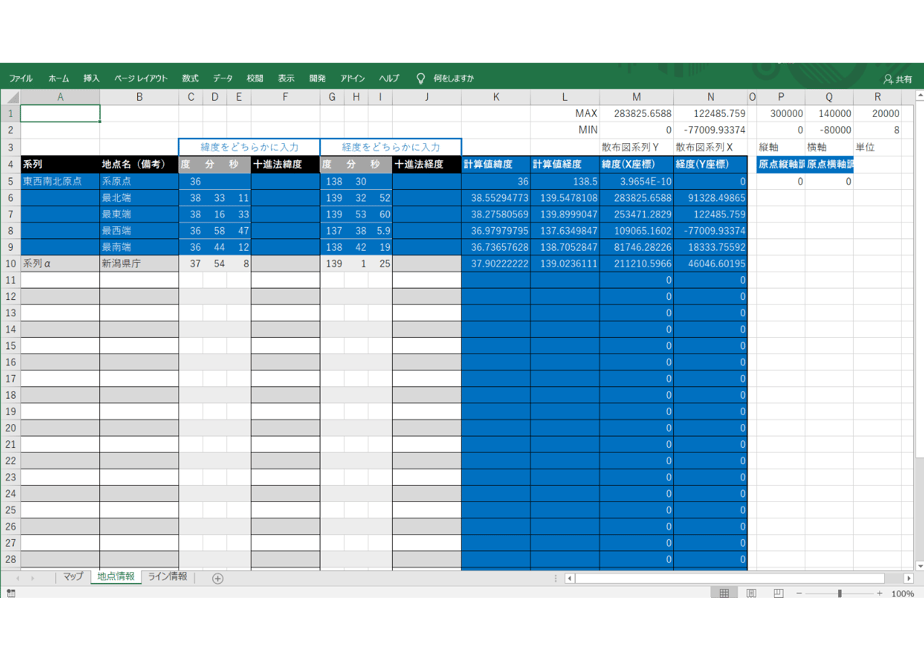Switch to the ライン情報 sheet tab
The image size is (924, 660).
(x=167, y=576)
